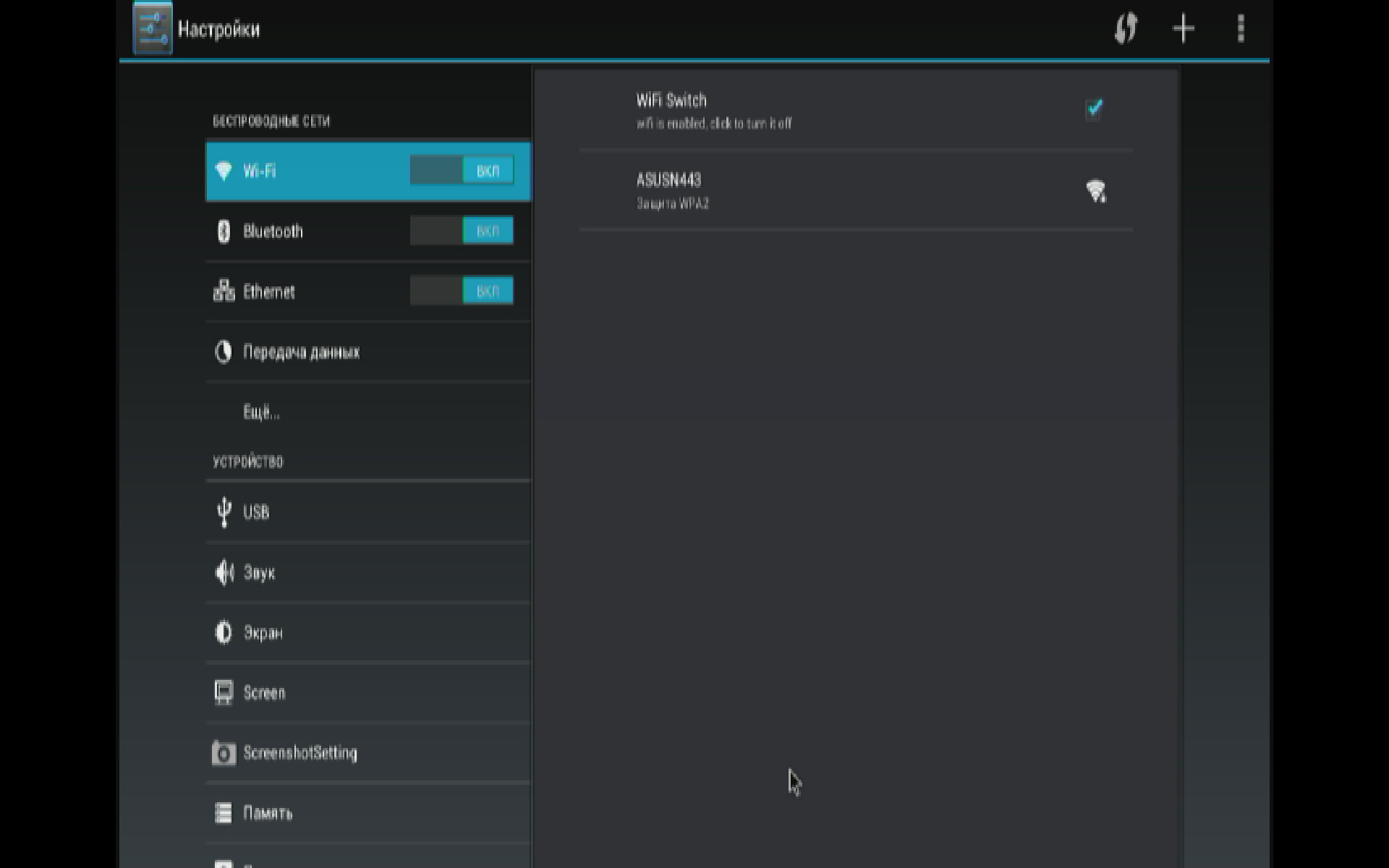Expand the Ещё... more options entry
The width and height of the screenshot is (1389, 868).
click(262, 412)
